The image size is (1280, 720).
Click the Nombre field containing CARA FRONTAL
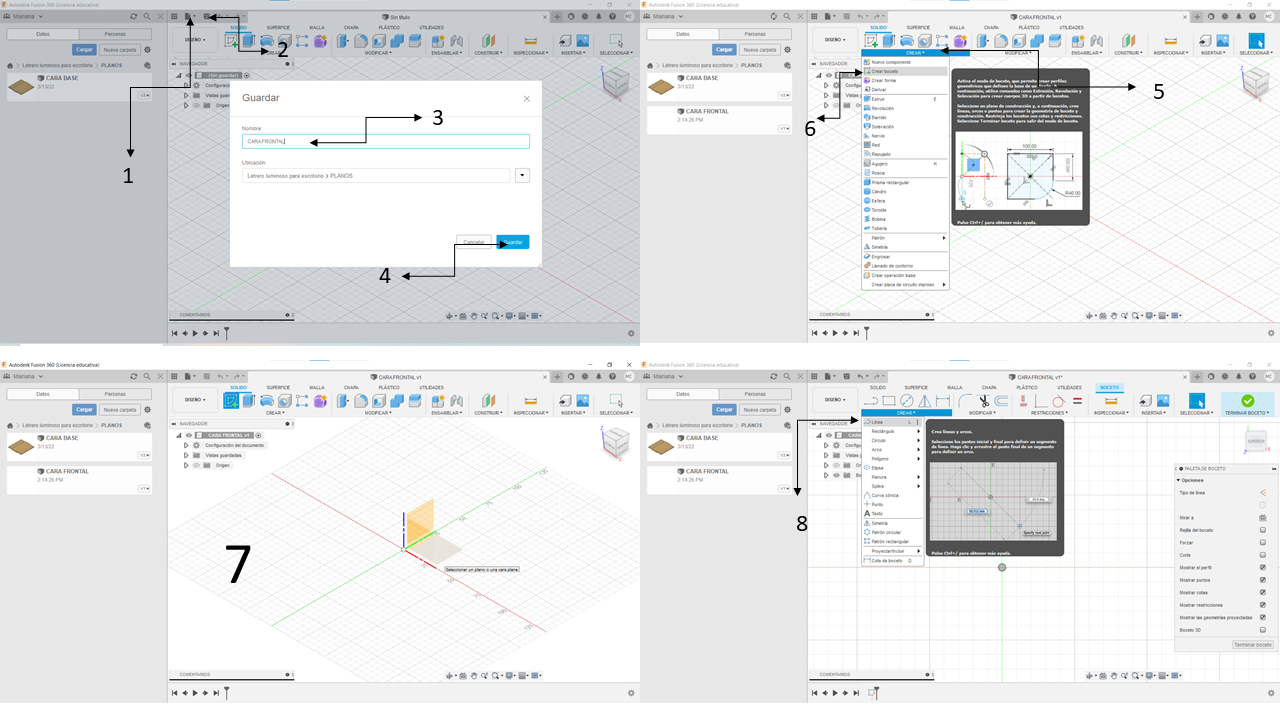(x=386, y=141)
